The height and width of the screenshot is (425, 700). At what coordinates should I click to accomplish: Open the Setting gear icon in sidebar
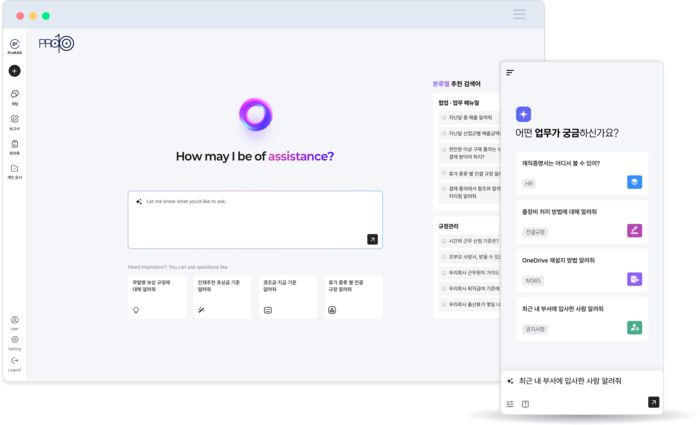pos(14,340)
